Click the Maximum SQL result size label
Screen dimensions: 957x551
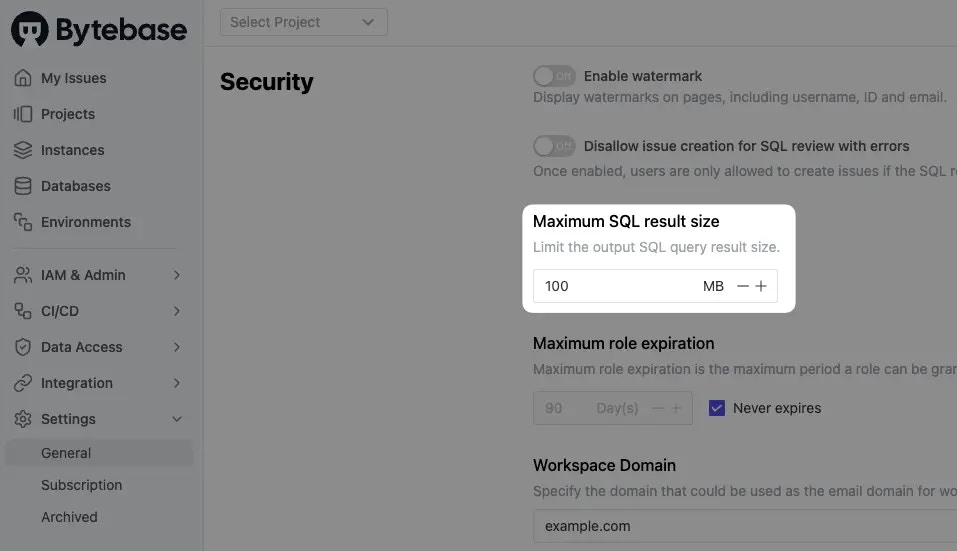pyautogui.click(x=626, y=221)
